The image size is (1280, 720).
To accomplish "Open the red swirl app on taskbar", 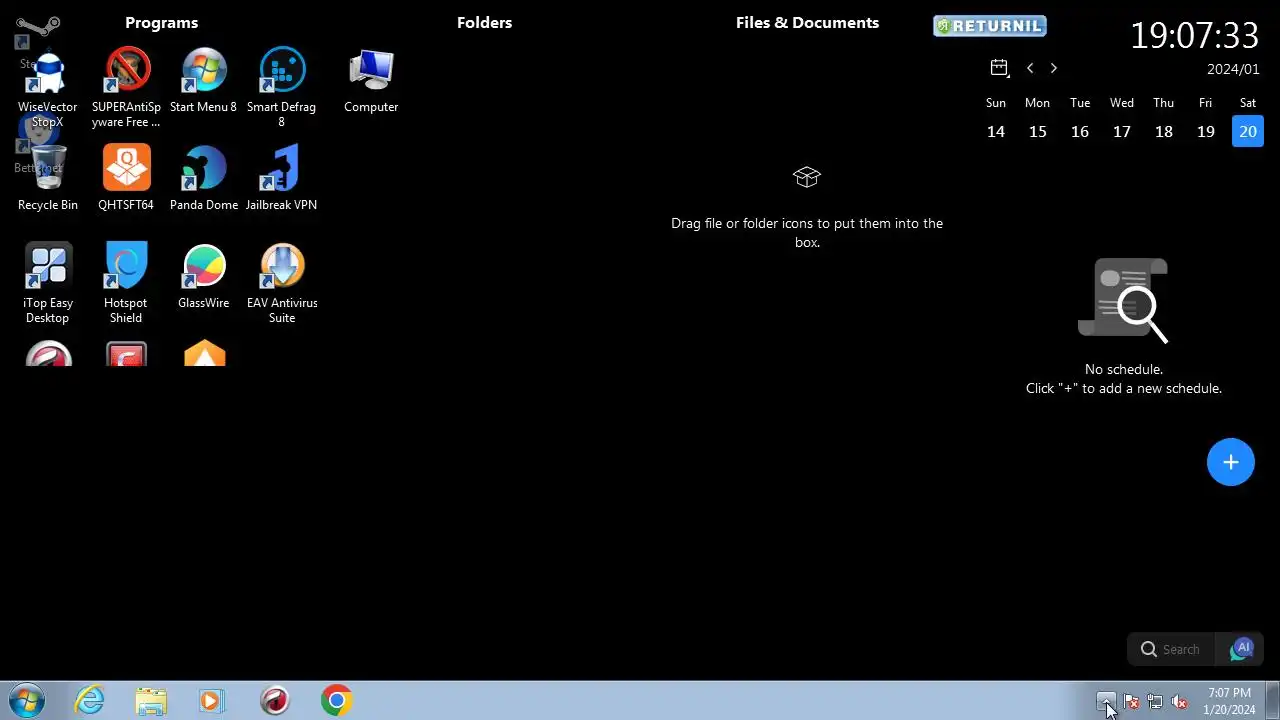I will click(x=274, y=701).
